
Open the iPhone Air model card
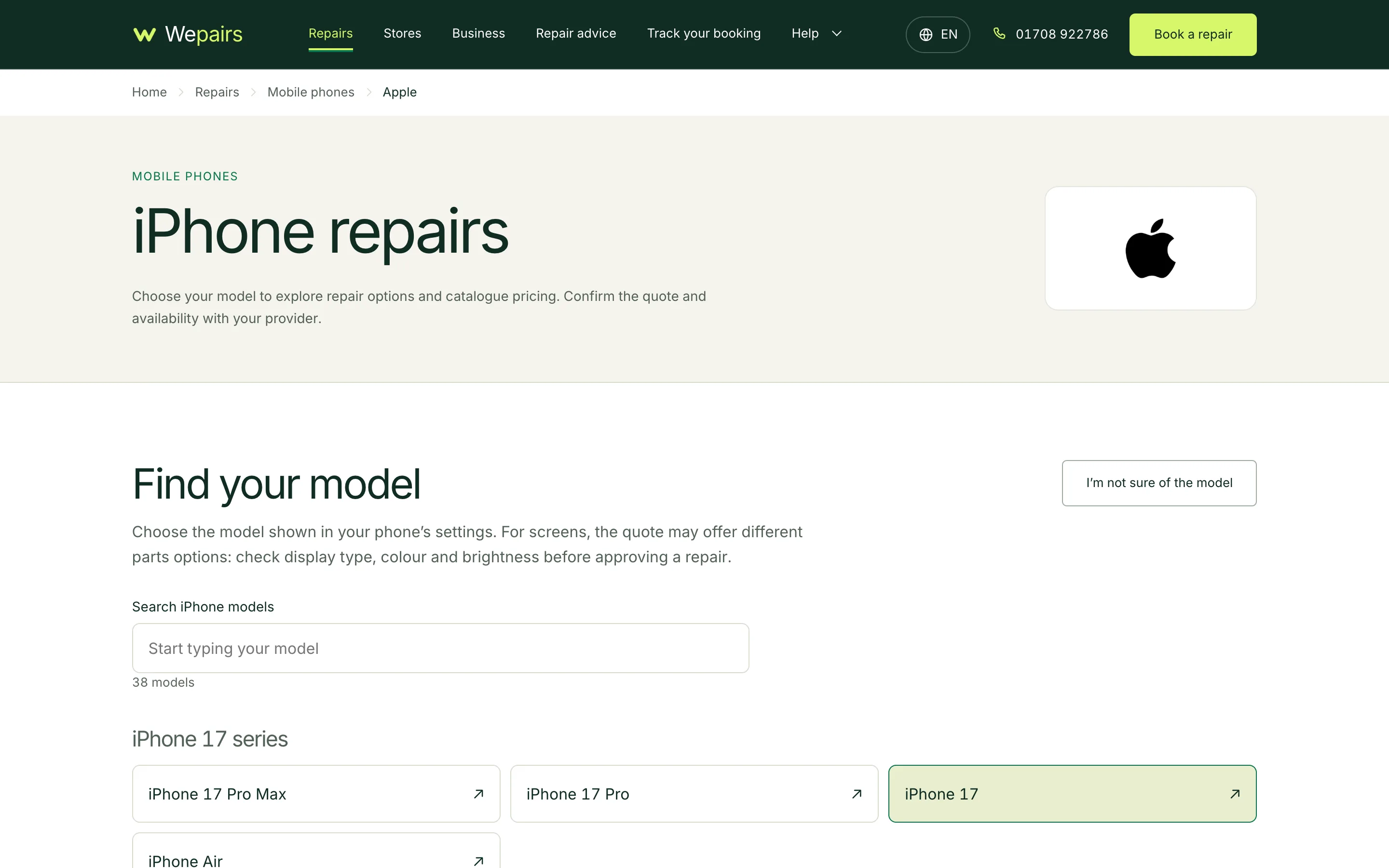pos(316,851)
